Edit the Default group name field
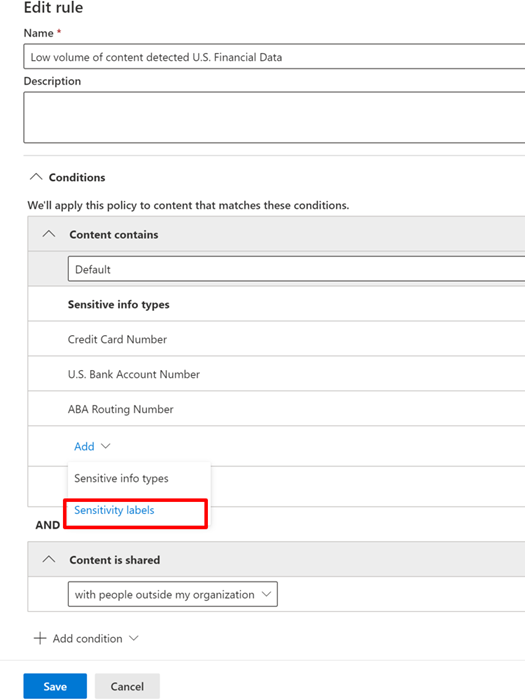The height and width of the screenshot is (700, 525). [296, 269]
